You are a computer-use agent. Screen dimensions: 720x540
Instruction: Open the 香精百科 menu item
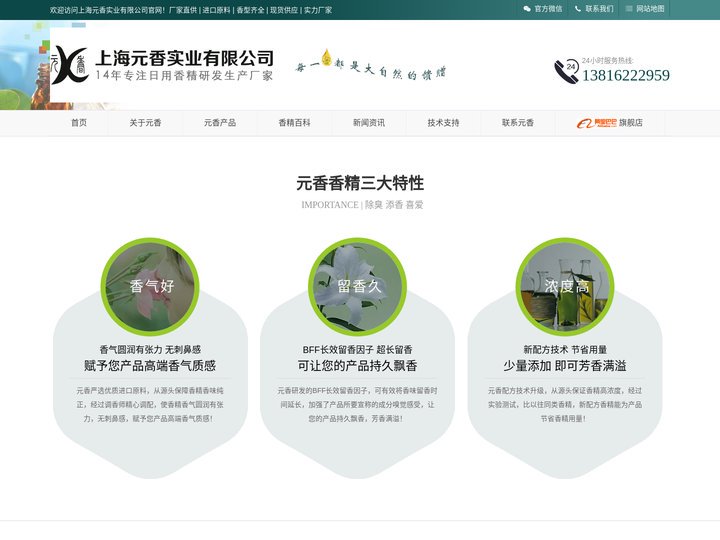click(294, 123)
